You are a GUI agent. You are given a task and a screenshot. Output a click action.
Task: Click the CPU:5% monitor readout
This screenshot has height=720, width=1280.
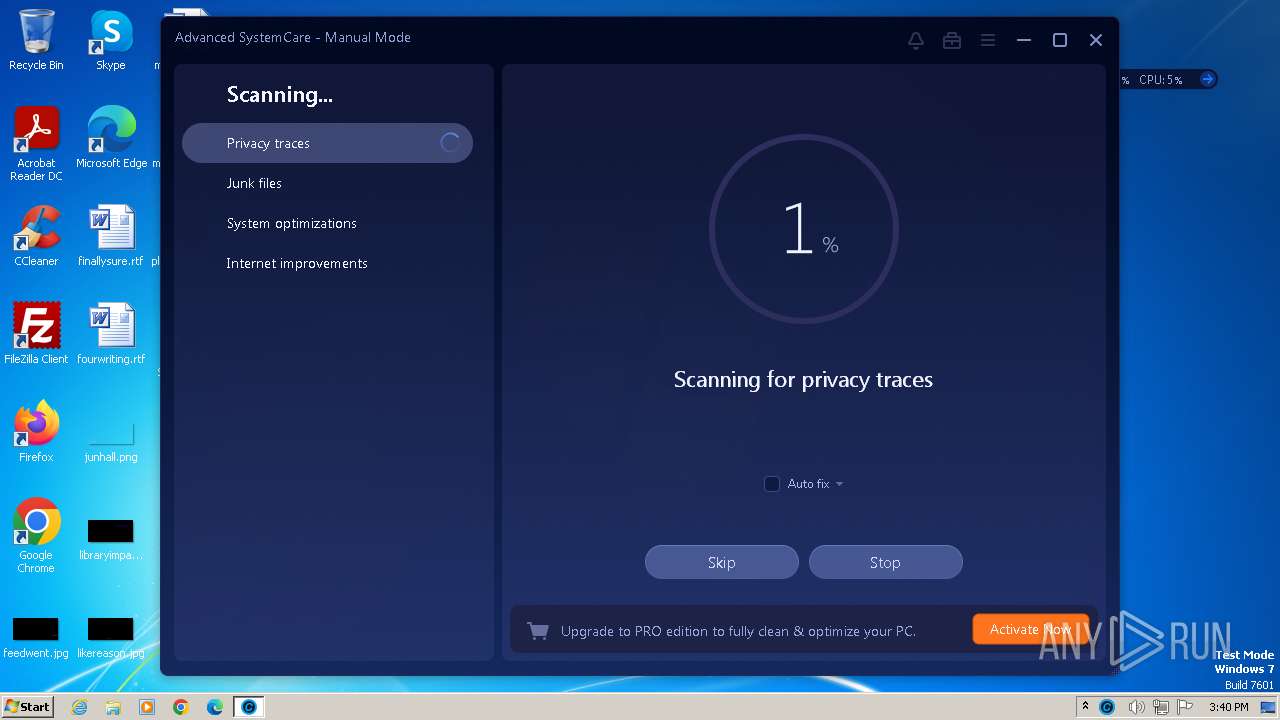click(x=1160, y=80)
